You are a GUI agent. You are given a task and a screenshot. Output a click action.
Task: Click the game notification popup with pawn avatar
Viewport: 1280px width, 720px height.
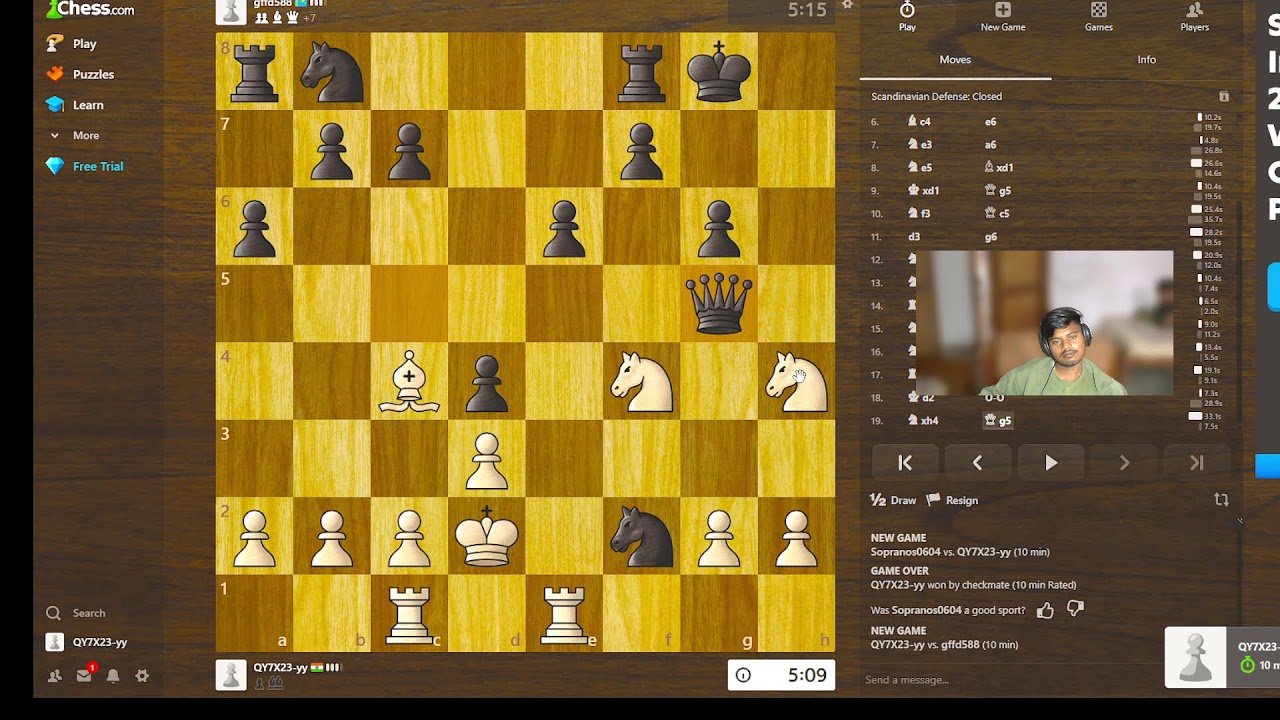coord(1222,657)
